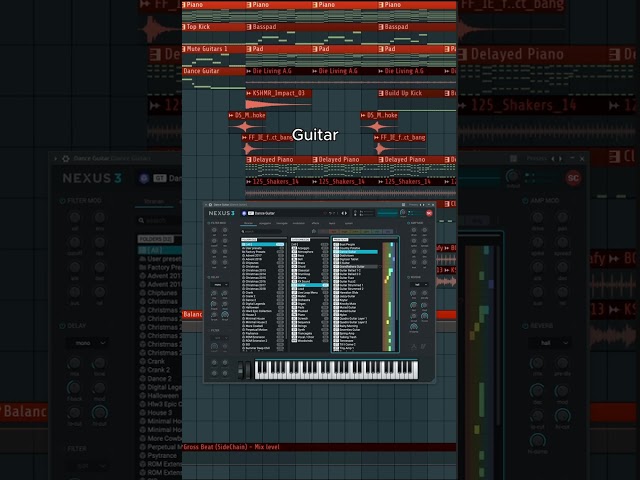Switch to the effects tab

[x=315, y=223]
